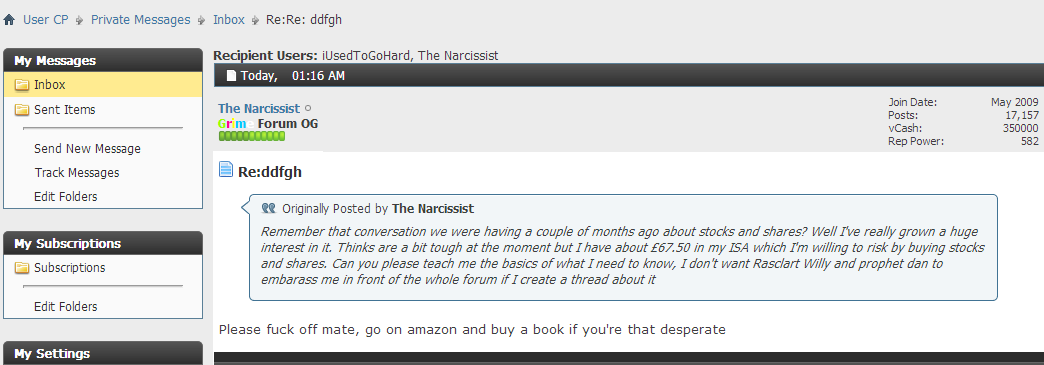Image resolution: width=1044 pixels, height=365 pixels.
Task: Open Edit Folders under My Subscriptions
Action: click(65, 306)
